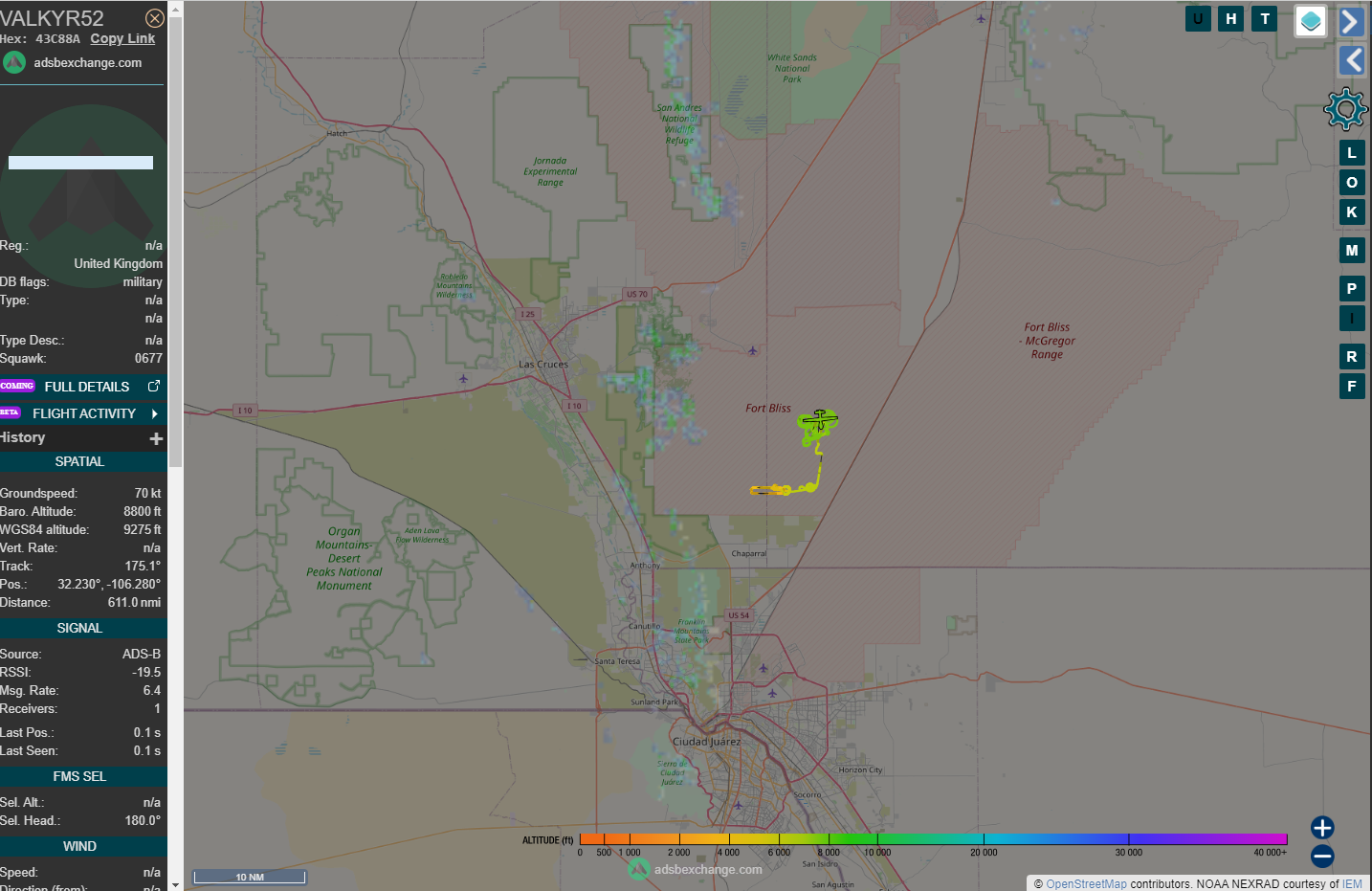Click the Groundspeed value 70 kt
The height and width of the screenshot is (891, 1372).
tap(148, 494)
